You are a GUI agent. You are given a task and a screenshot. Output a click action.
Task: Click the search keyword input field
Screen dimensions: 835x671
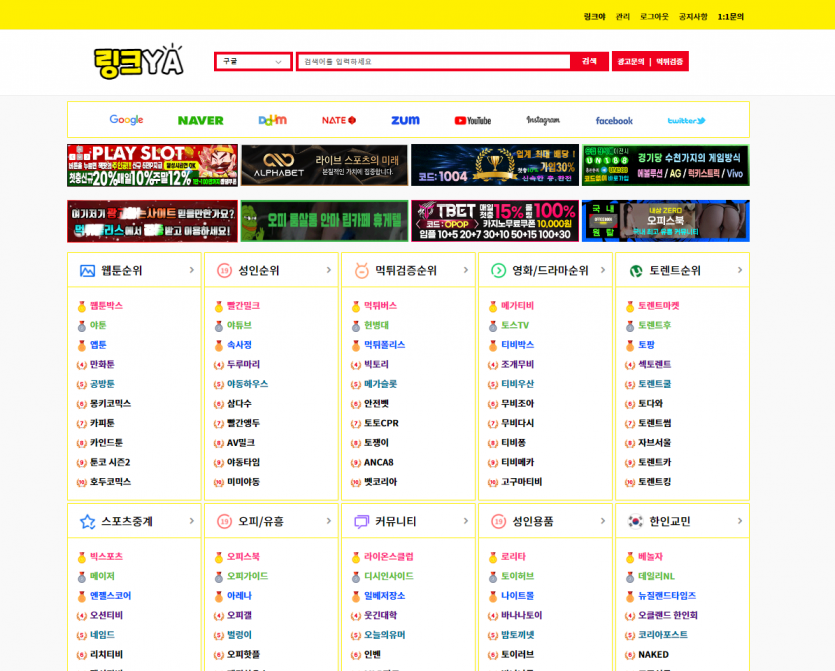tap(434, 62)
